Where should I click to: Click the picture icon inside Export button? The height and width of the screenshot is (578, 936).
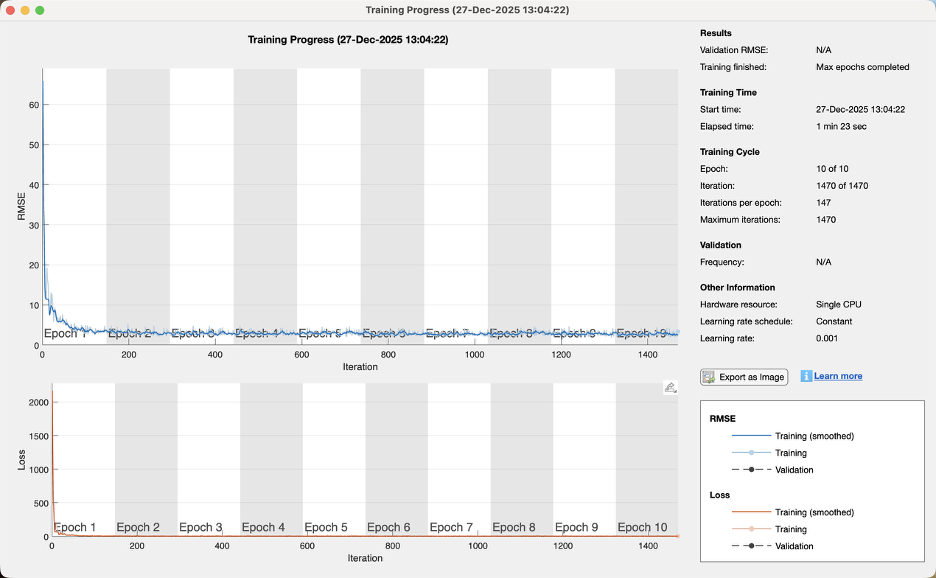(709, 377)
